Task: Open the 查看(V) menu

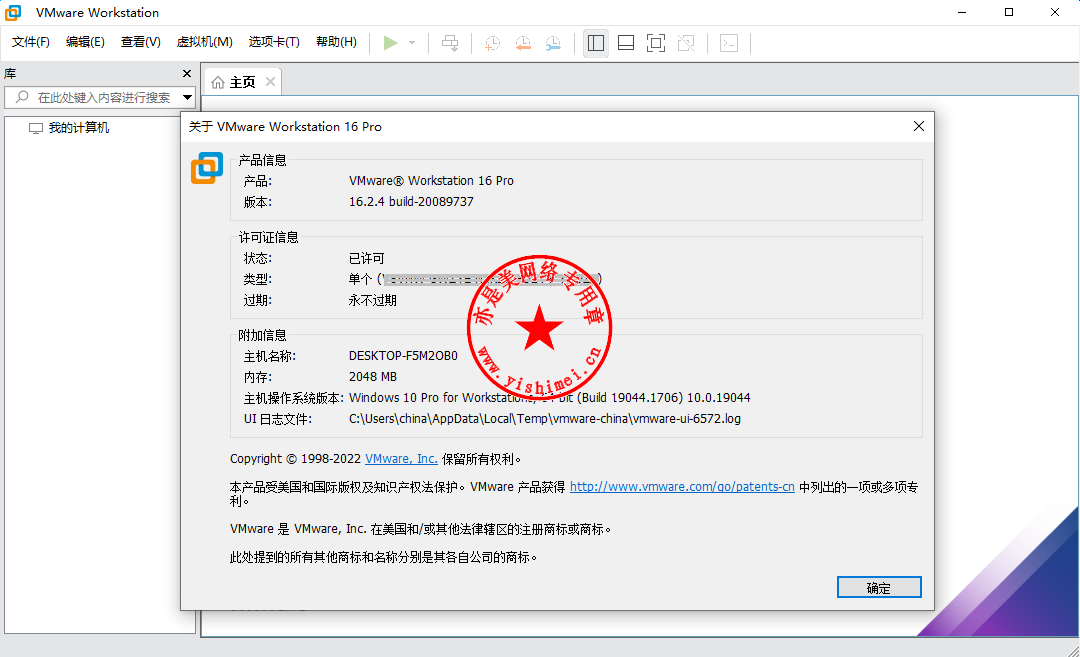Action: tap(141, 42)
